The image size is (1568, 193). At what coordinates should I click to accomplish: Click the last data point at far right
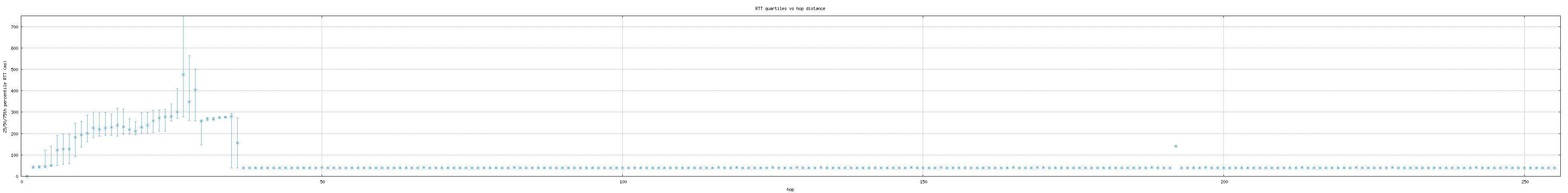[1554, 168]
